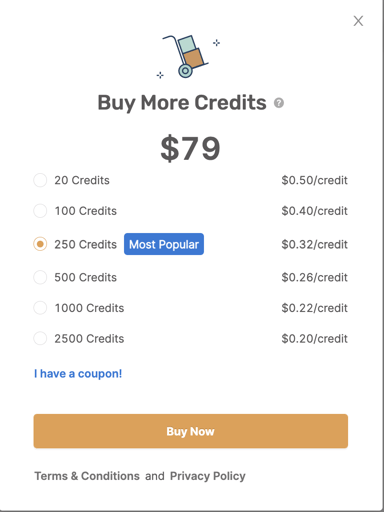Open the I have a coupon link
The image size is (384, 512).
click(78, 374)
